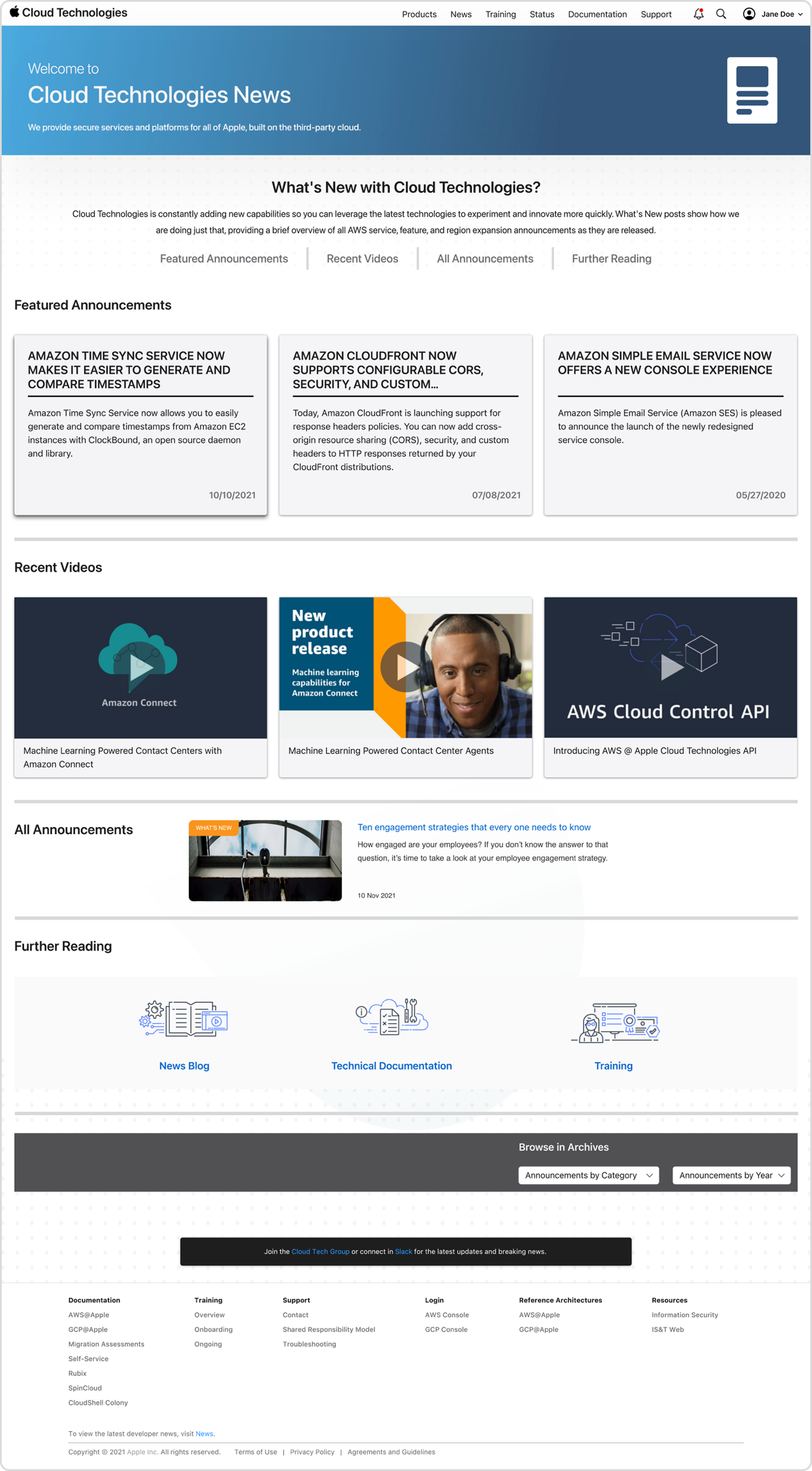Image resolution: width=812 pixels, height=1471 pixels.
Task: Open search with the magnifier icon
Action: point(721,14)
